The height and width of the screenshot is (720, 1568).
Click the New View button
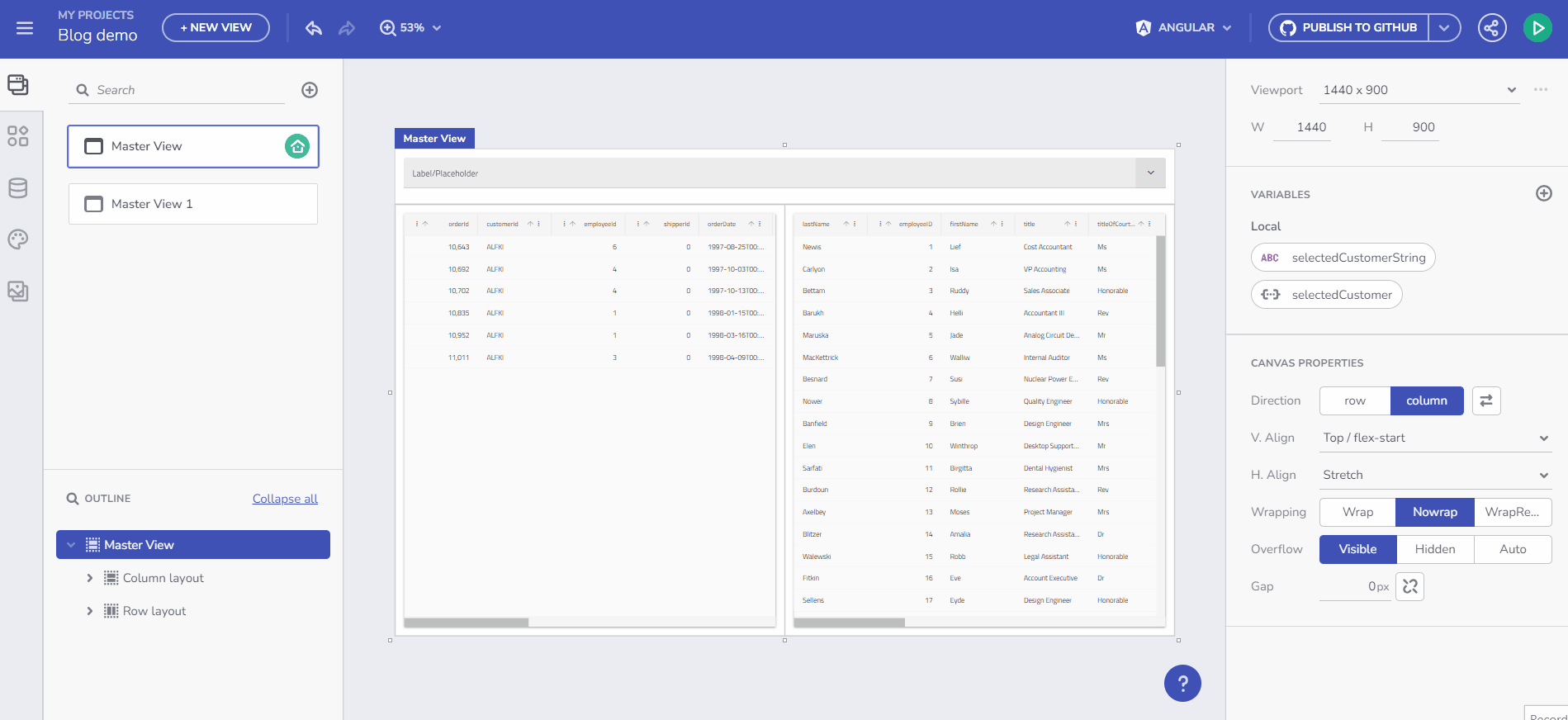[x=216, y=28]
